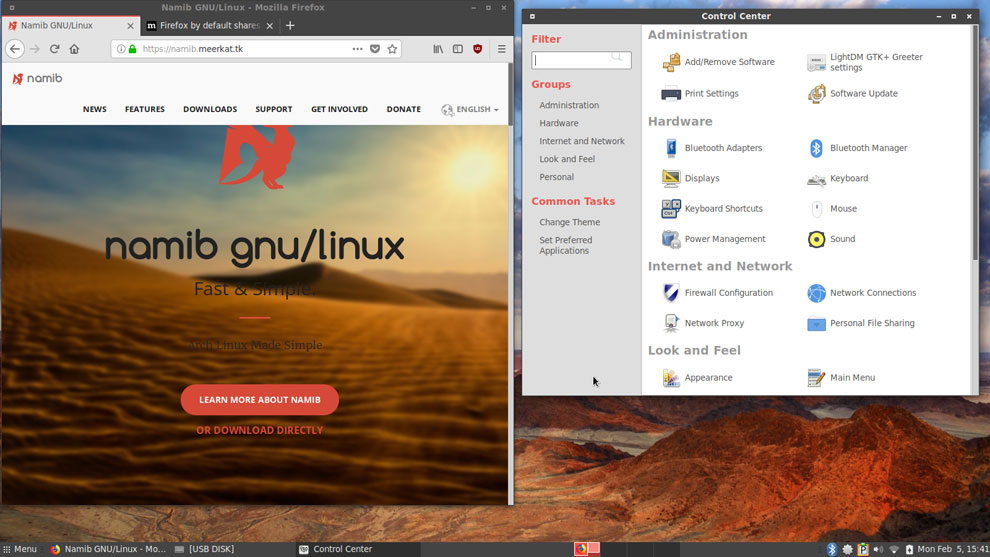Open the News menu on website
This screenshot has width=990, height=557.
(x=95, y=109)
